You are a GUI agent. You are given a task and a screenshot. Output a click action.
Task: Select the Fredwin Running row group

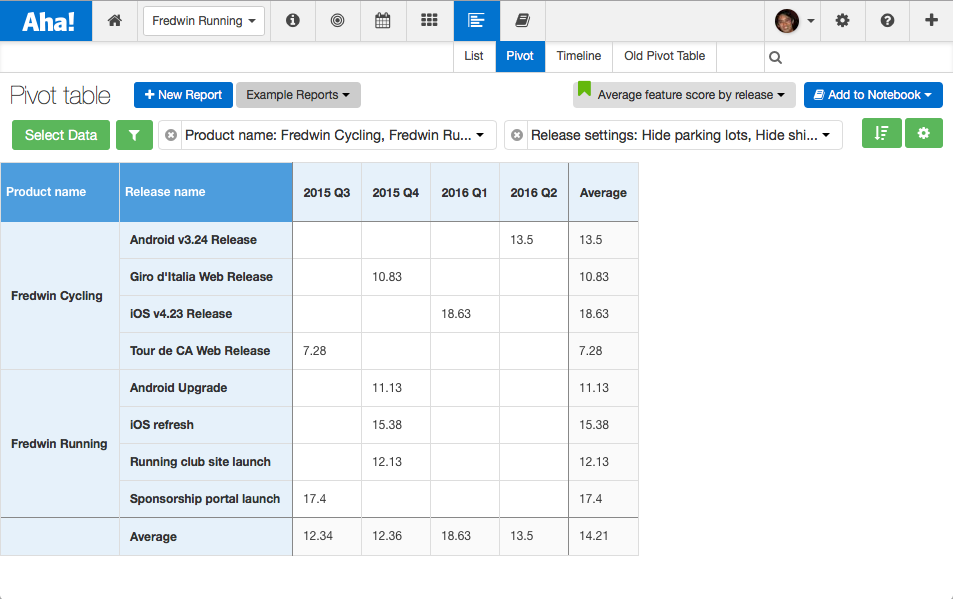[60, 444]
